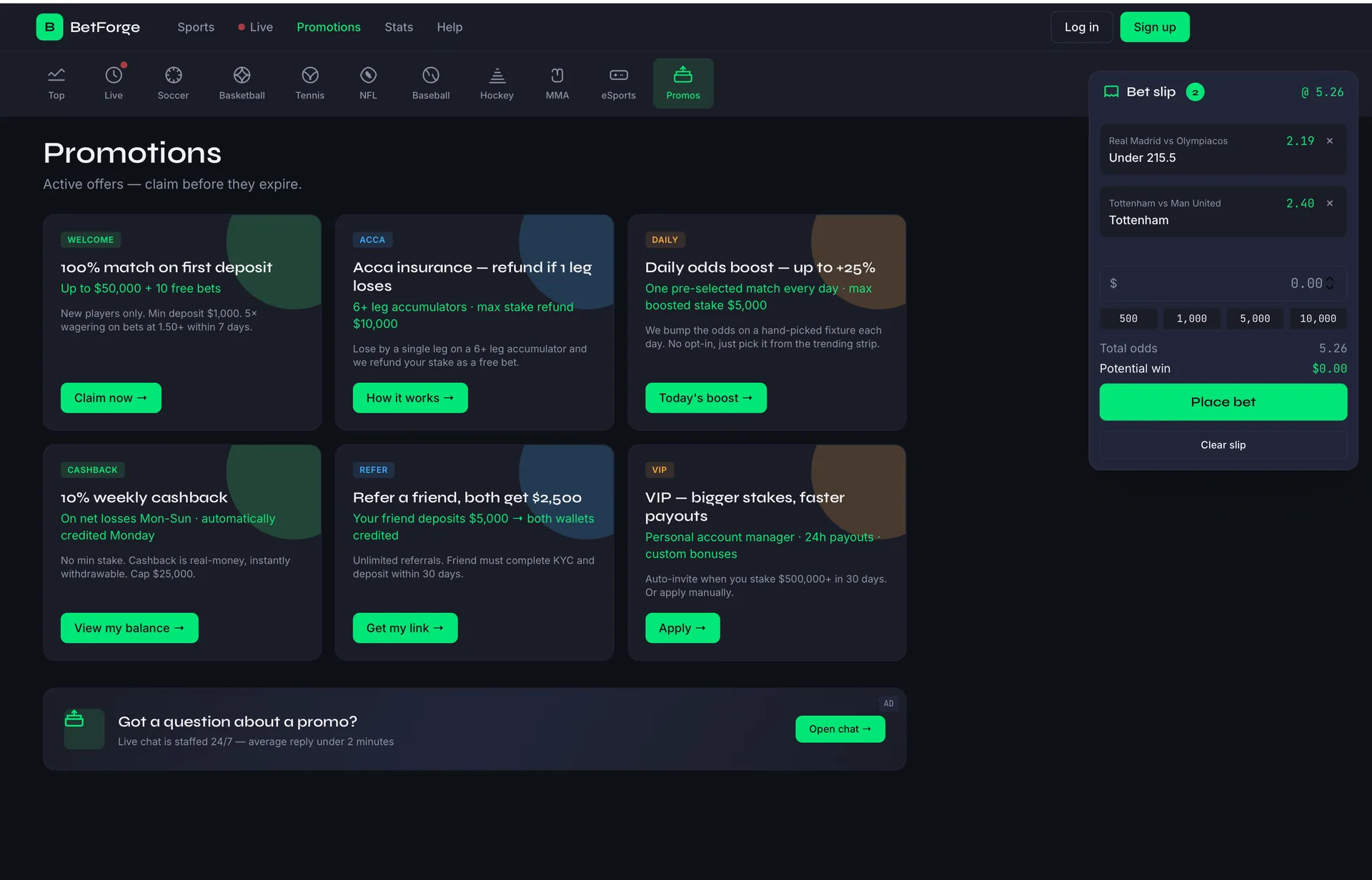
Task: Click the Place bet button
Action: [1223, 402]
